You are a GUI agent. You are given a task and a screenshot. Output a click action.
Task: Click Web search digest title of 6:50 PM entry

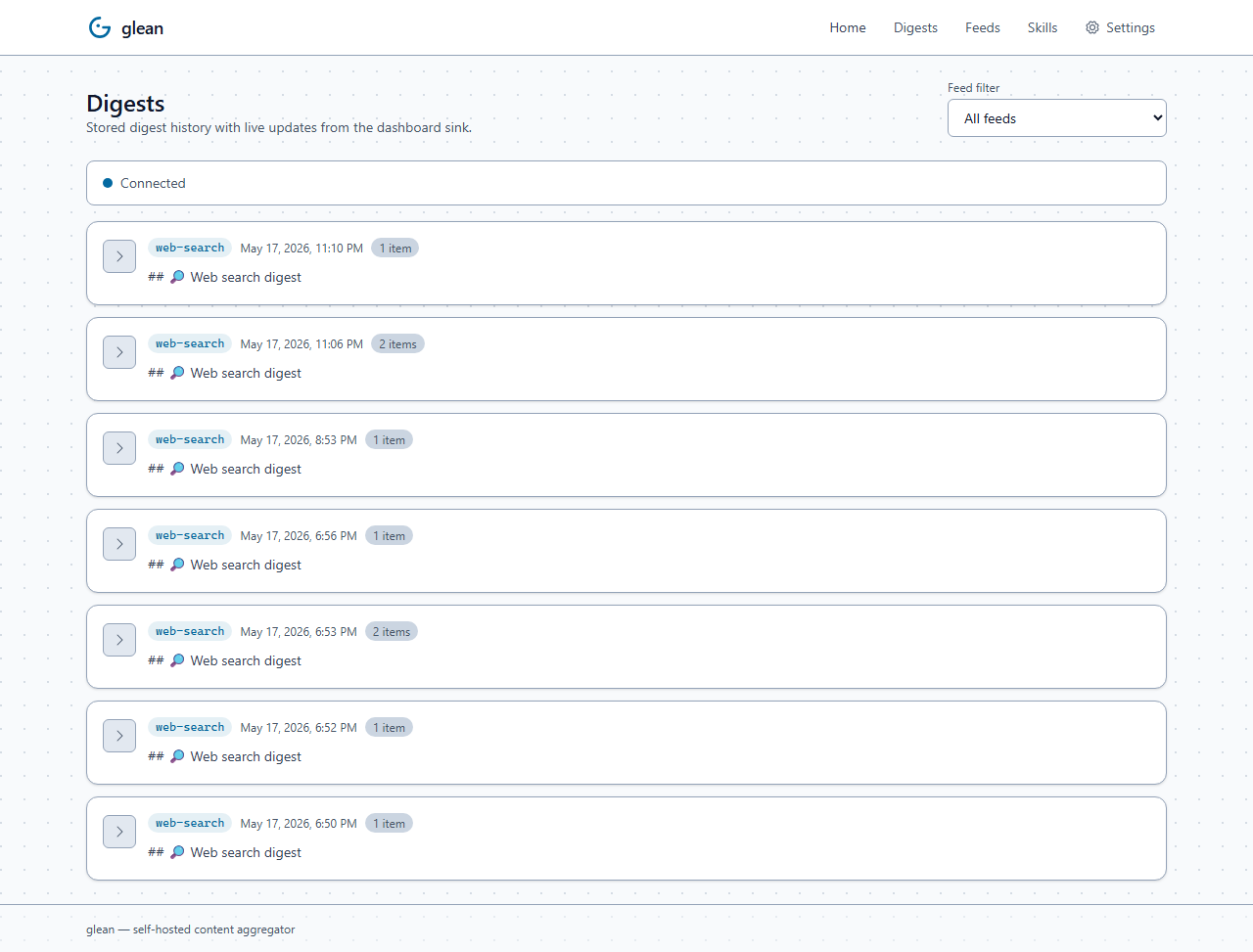(246, 852)
